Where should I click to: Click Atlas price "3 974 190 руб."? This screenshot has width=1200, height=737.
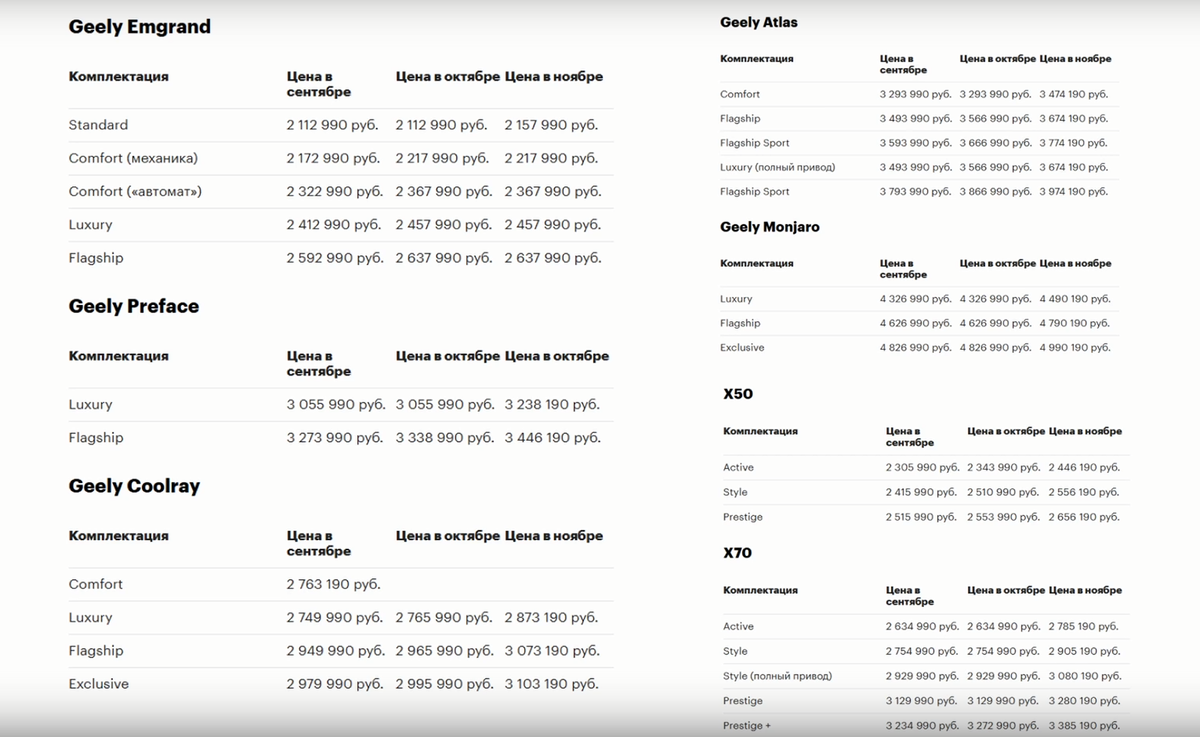(x=1073, y=191)
